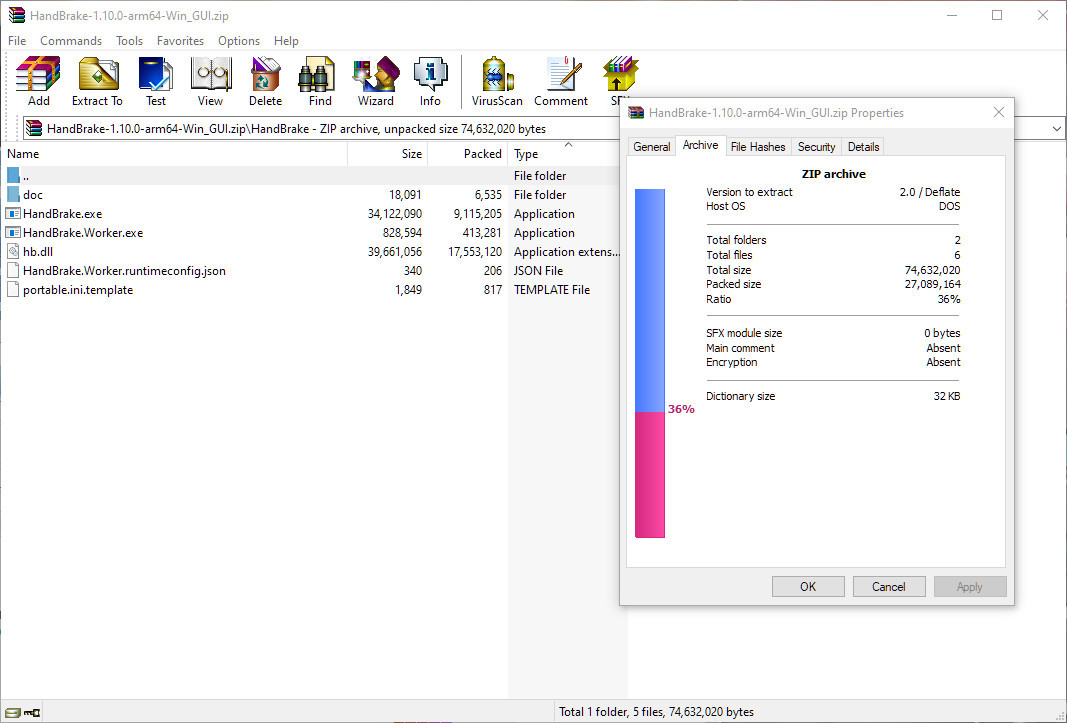Click the archive path address field

coord(320,129)
